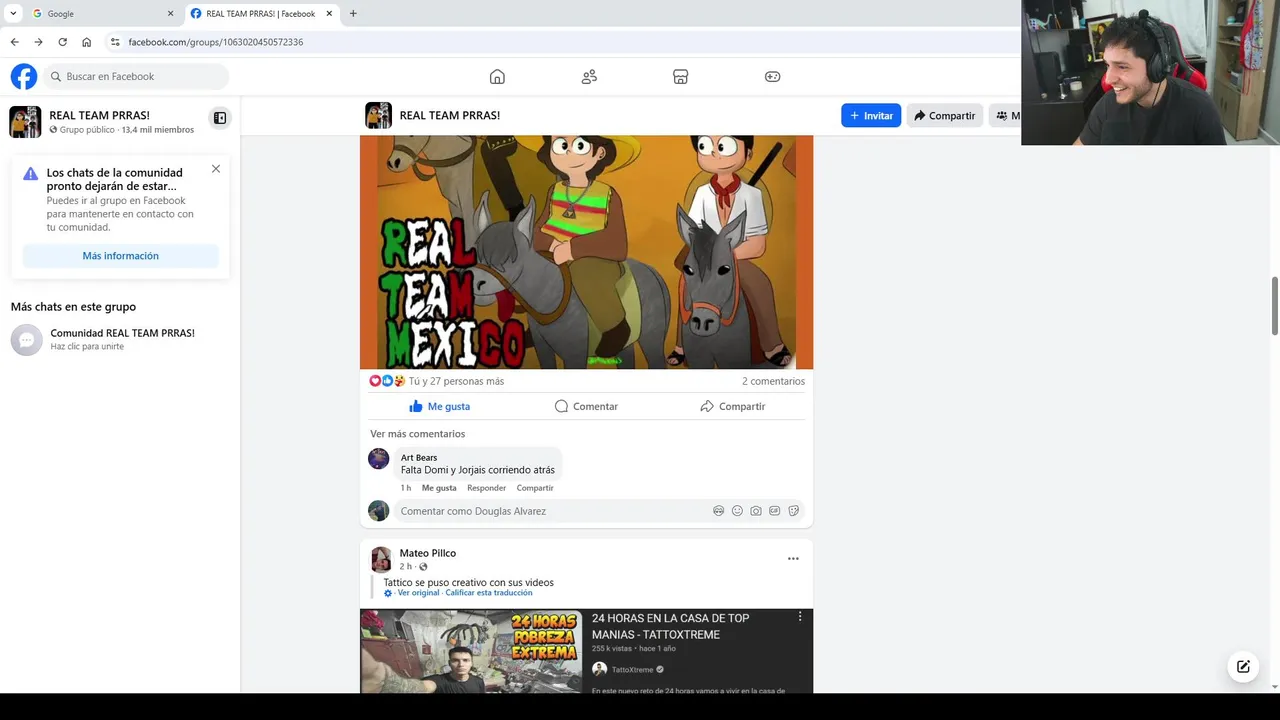
Task: Click the page vertical scrollbar thumb
Action: click(1275, 305)
